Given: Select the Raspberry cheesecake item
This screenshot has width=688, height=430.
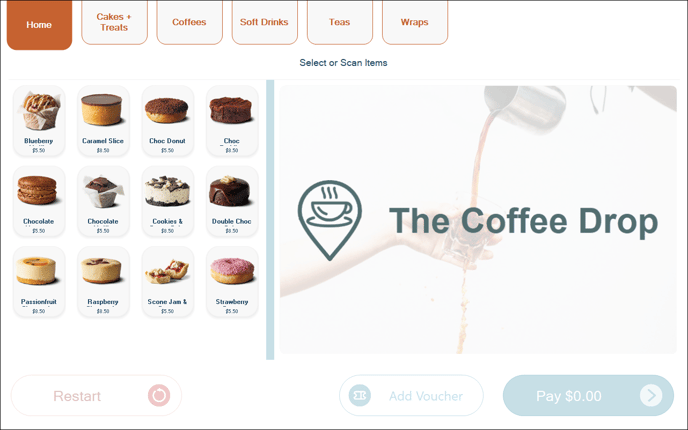Looking at the screenshot, I should pyautogui.click(x=103, y=282).
